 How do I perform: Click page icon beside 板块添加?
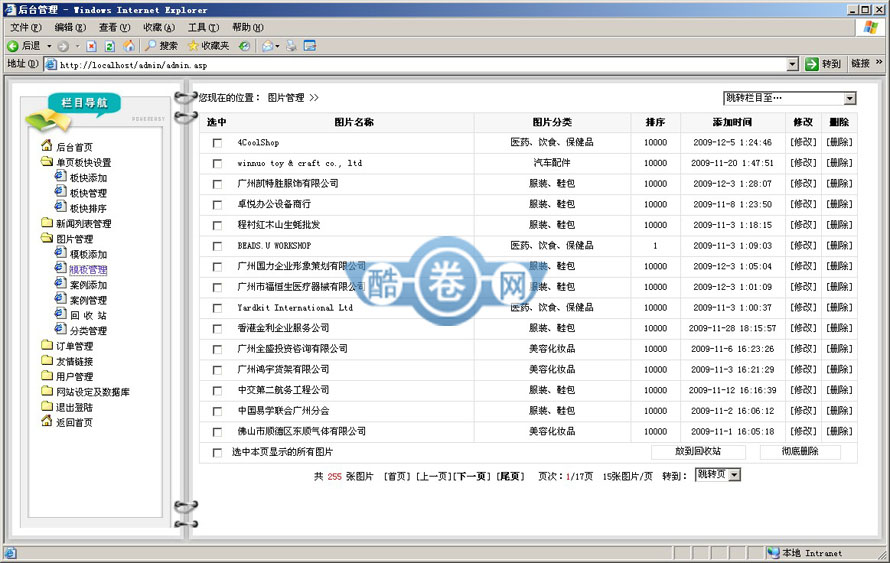[60, 177]
